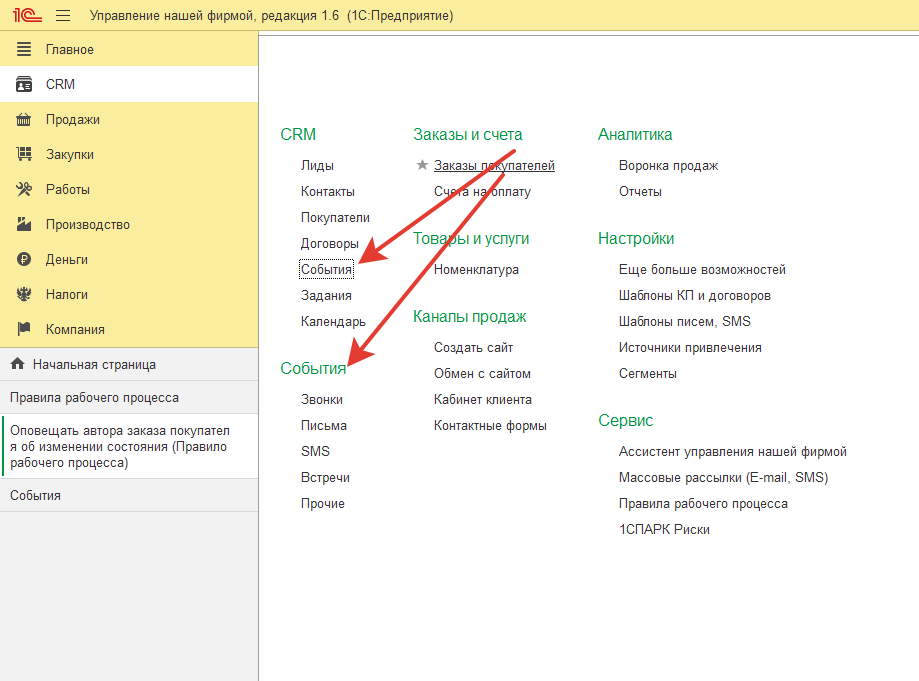Image resolution: width=919 pixels, height=681 pixels.
Task: Open Шаблоны КП и договоров
Action: (x=695, y=295)
